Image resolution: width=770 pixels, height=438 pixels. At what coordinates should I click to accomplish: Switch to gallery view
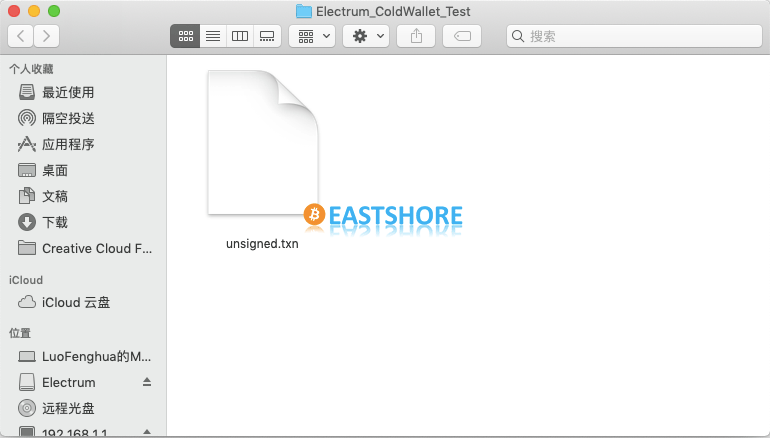(x=267, y=36)
